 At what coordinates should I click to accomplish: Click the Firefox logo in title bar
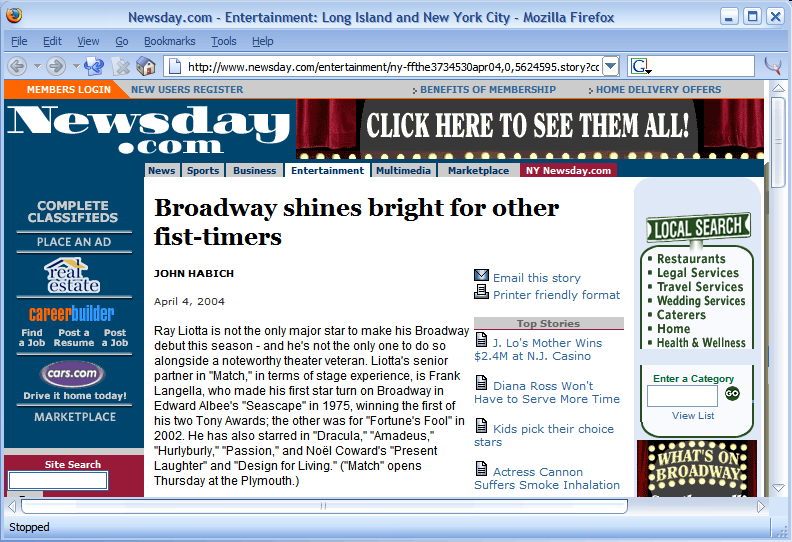point(14,17)
